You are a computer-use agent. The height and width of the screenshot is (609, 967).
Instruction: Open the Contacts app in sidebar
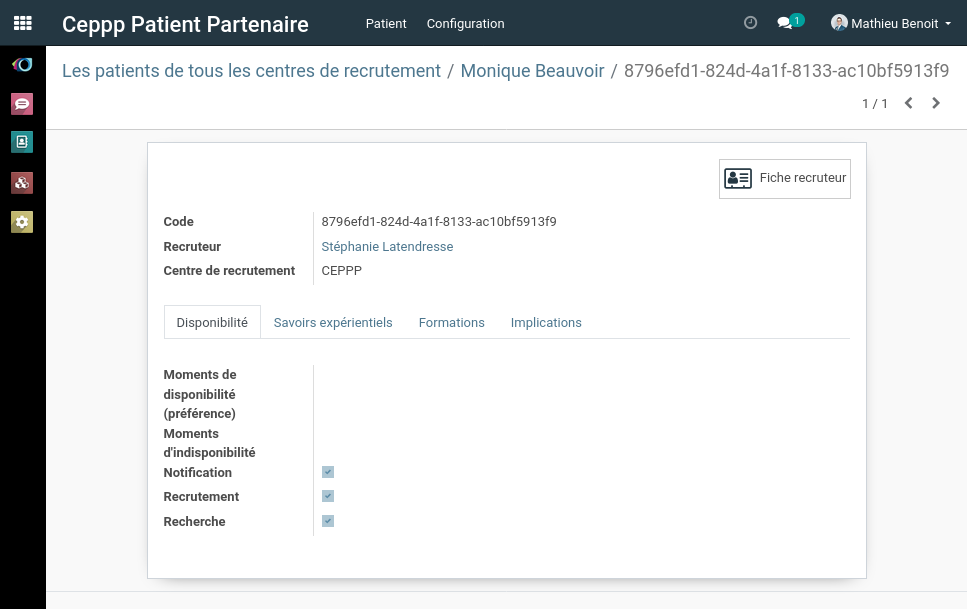[22, 142]
